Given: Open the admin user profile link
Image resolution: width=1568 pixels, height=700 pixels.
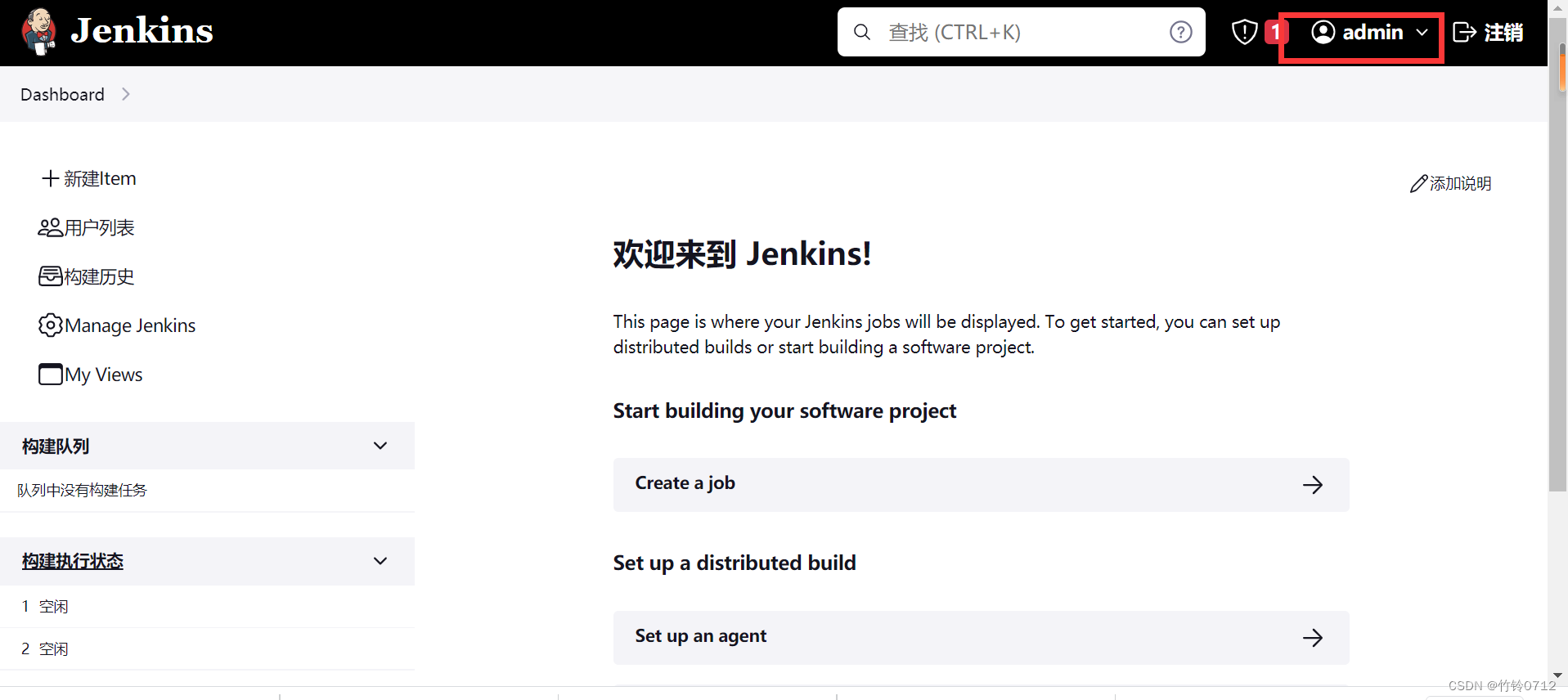Looking at the screenshot, I should pos(1373,32).
